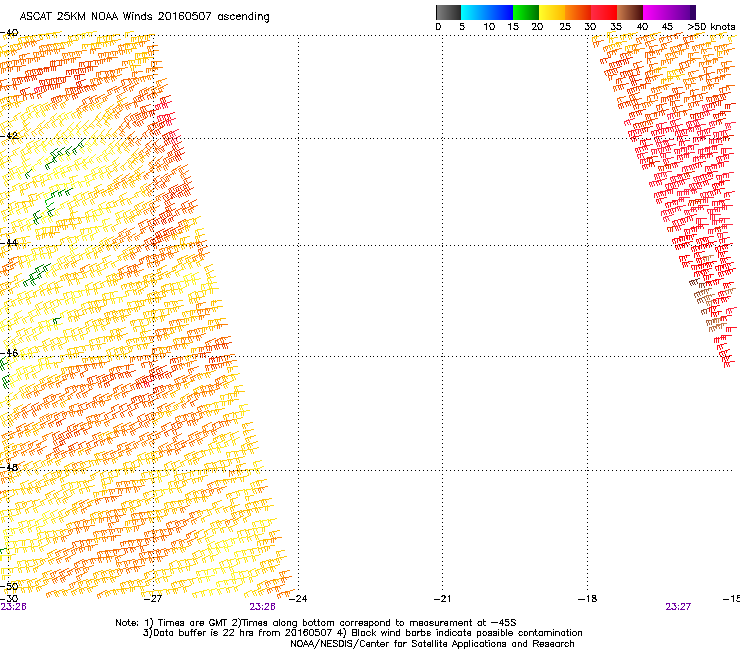This screenshot has height=650, width=740.
Task: Click the purple time label "23:26" near -24
Action: click(262, 607)
